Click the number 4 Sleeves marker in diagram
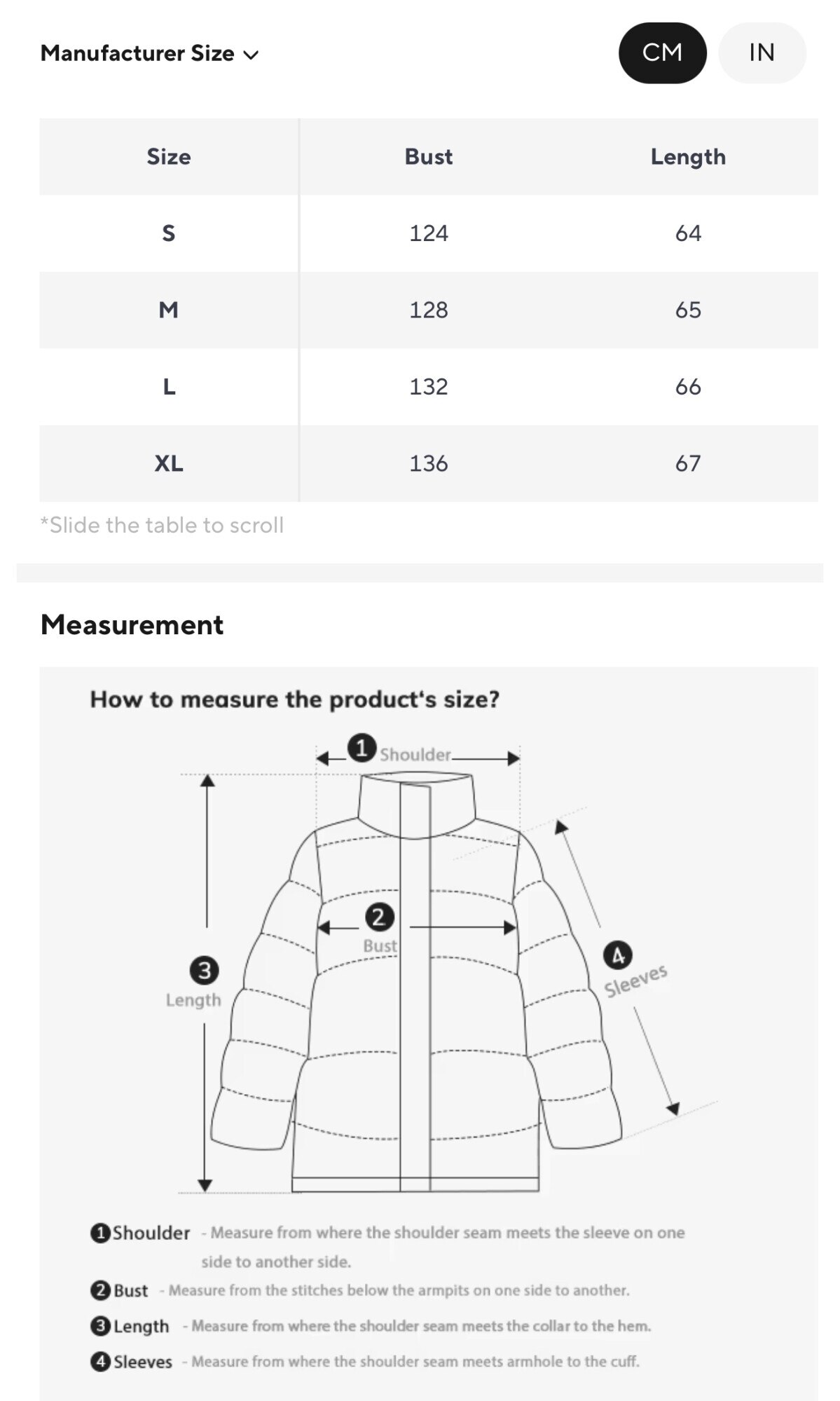Image resolution: width=840 pixels, height=1401 pixels. (x=618, y=955)
